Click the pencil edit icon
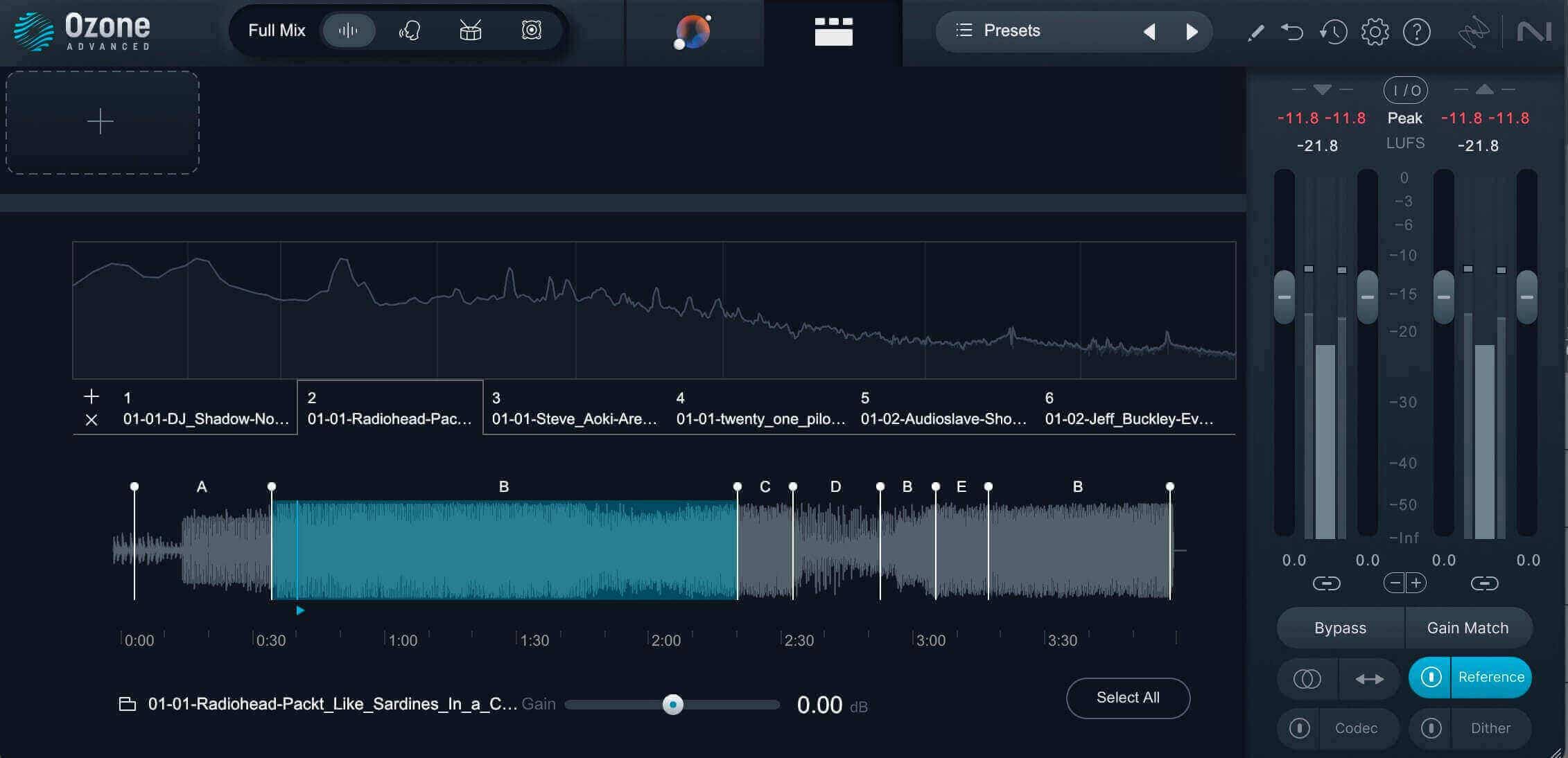The image size is (1568, 758). tap(1255, 33)
